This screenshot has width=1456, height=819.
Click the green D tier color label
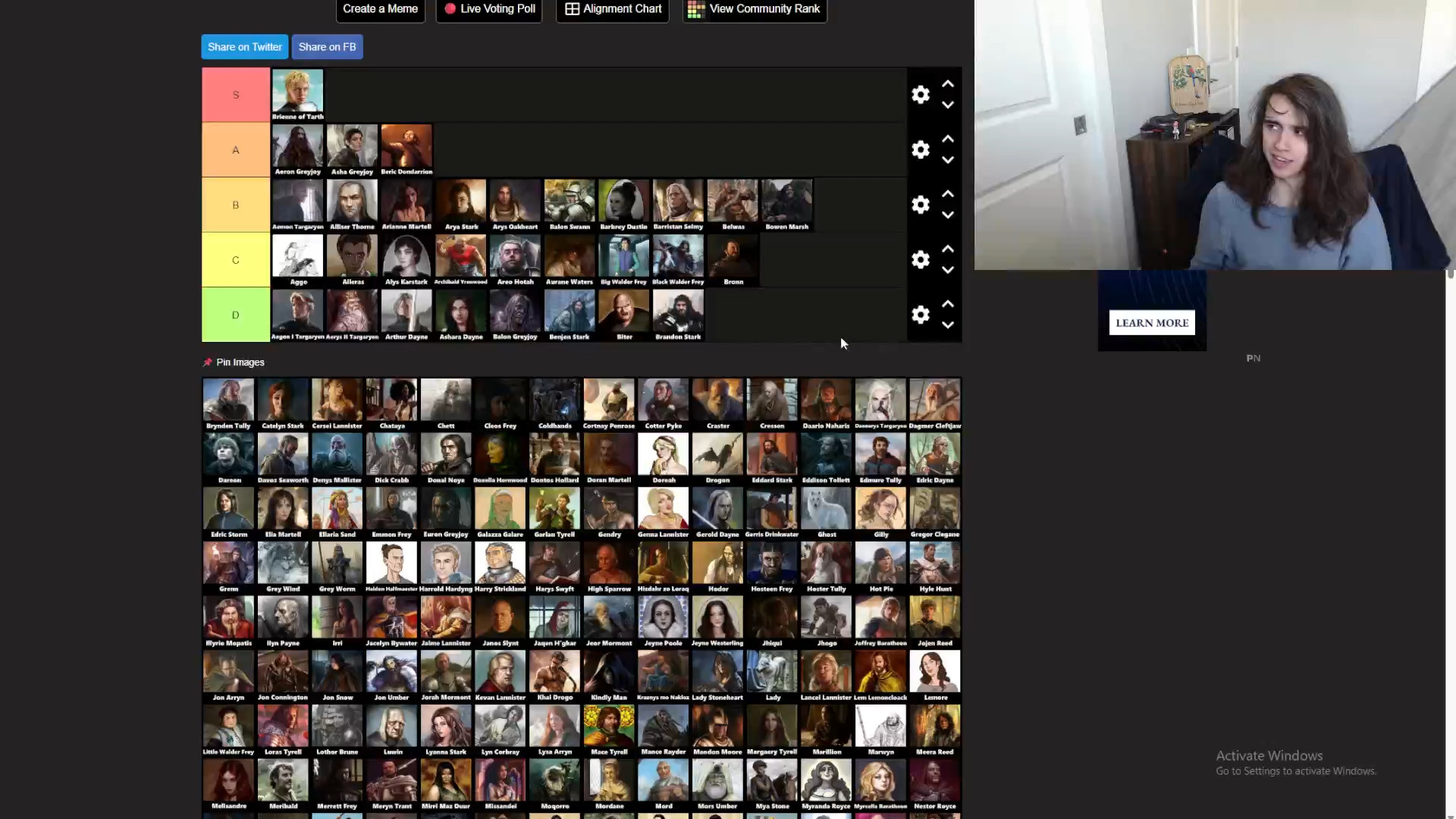tap(236, 315)
